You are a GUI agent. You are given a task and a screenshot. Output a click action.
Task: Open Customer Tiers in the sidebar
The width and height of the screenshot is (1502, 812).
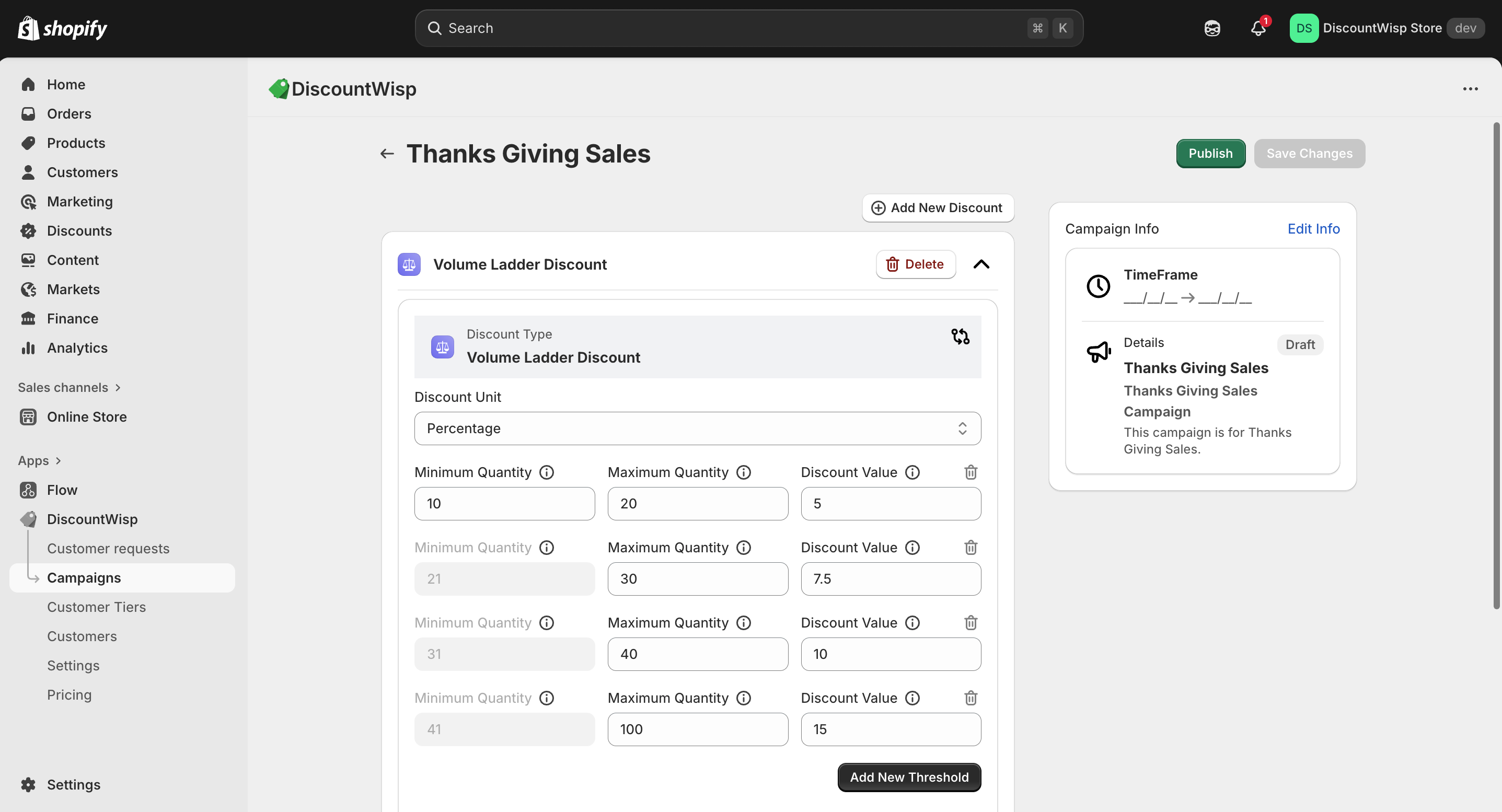[96, 607]
